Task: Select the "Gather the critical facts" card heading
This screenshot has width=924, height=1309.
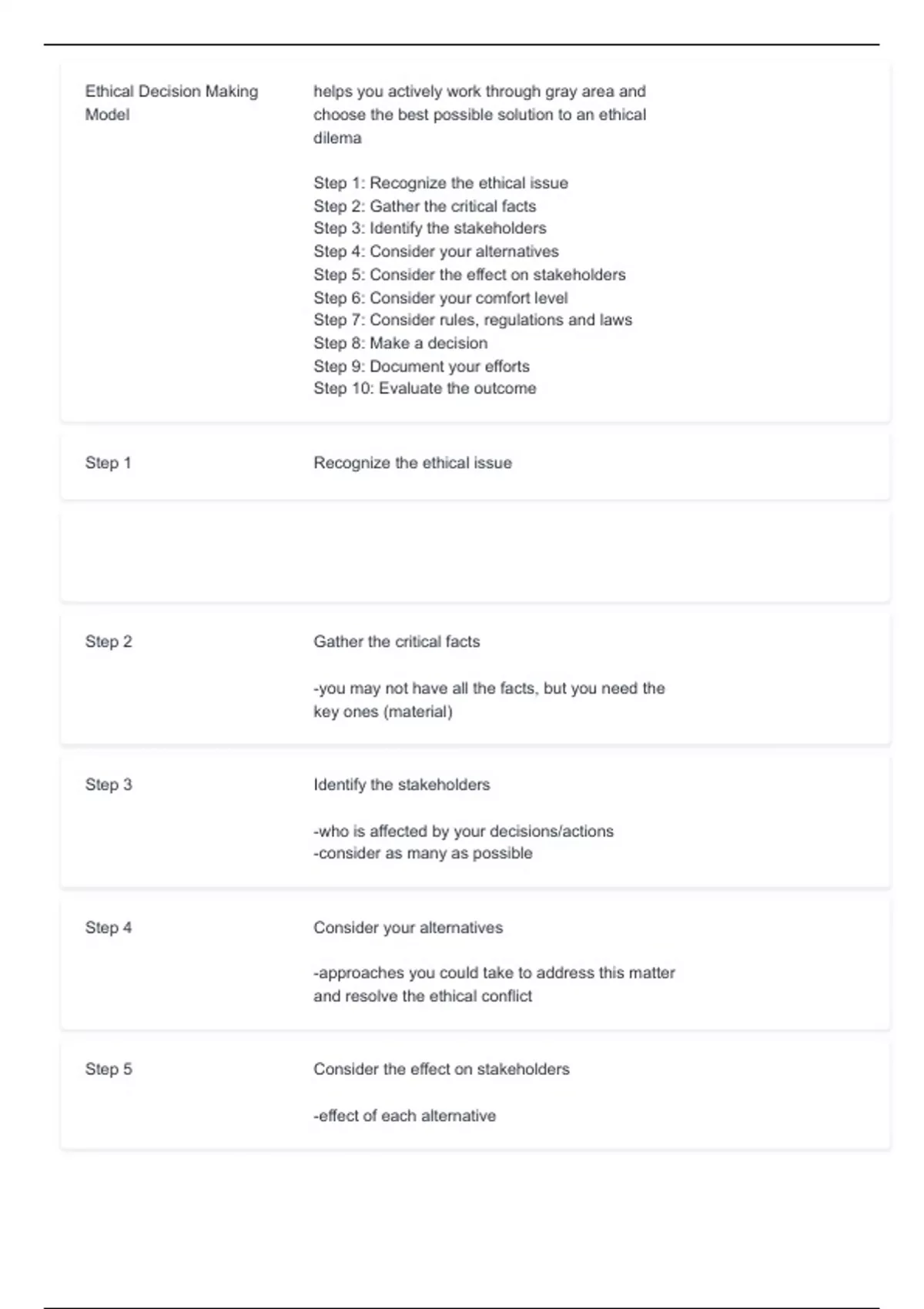Action: pyautogui.click(x=396, y=641)
